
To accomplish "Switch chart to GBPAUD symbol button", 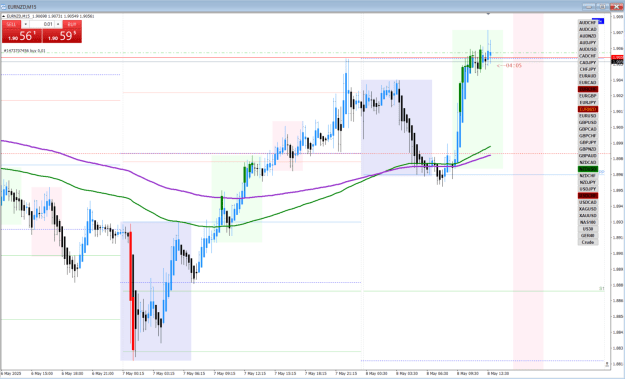I will (588, 156).
